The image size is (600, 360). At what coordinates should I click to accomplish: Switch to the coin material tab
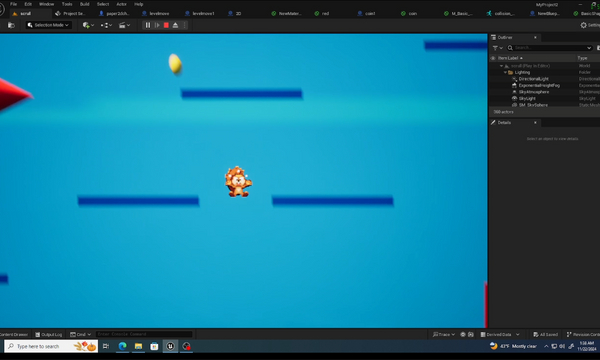(409, 13)
